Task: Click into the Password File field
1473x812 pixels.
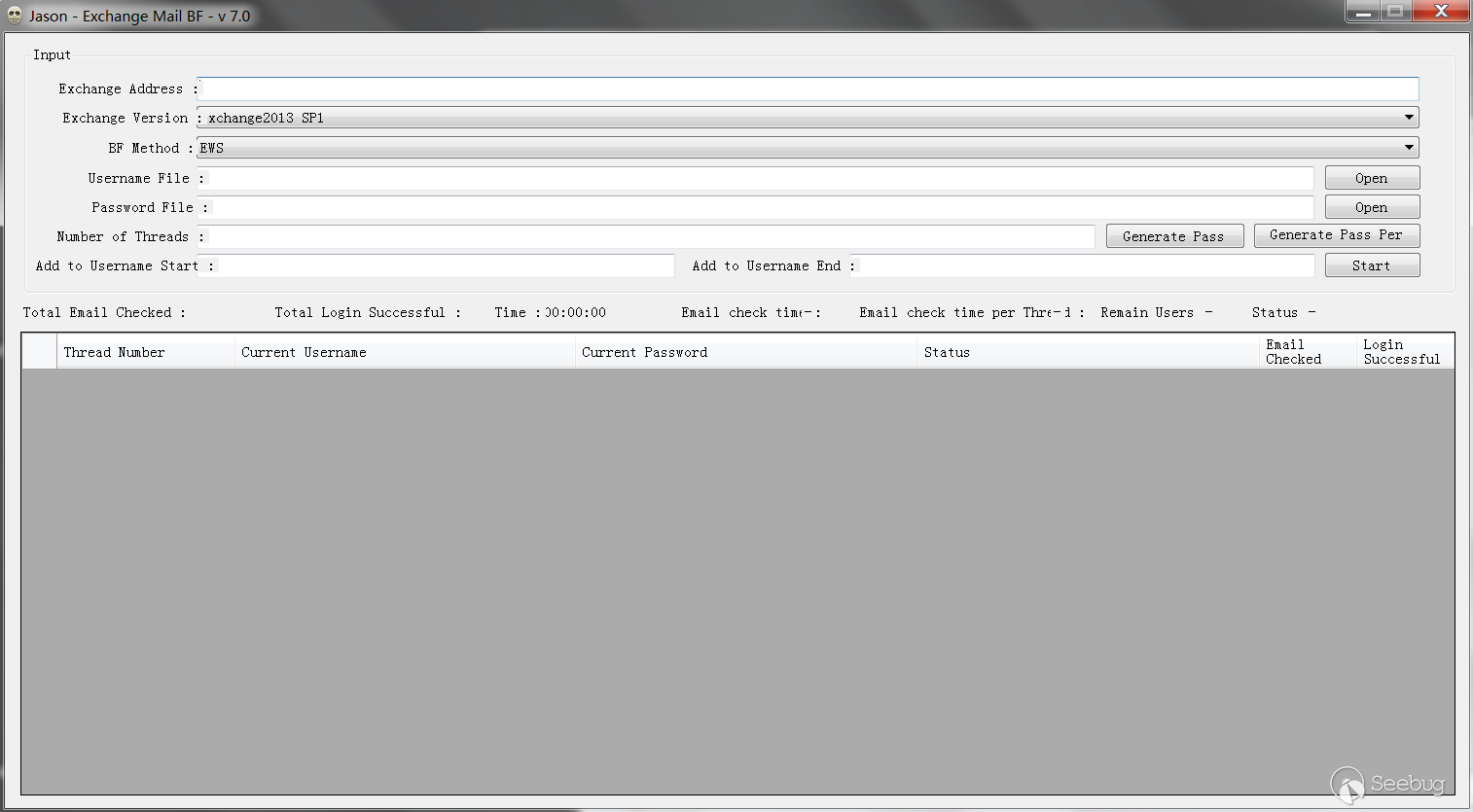Action: coord(755,207)
